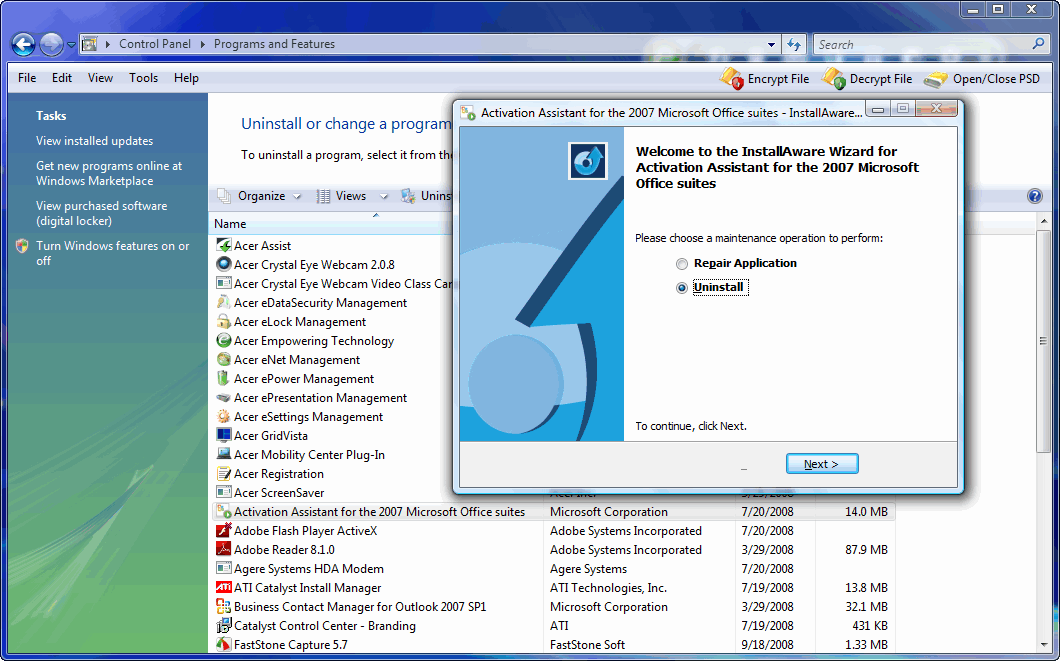Click the Encrypt File toolbar button
Image resolution: width=1060 pixels, height=661 pixels.
click(765, 78)
